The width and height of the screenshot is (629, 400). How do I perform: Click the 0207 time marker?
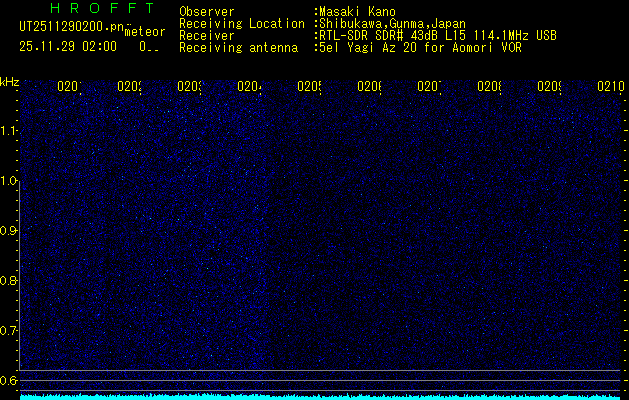click(x=429, y=86)
